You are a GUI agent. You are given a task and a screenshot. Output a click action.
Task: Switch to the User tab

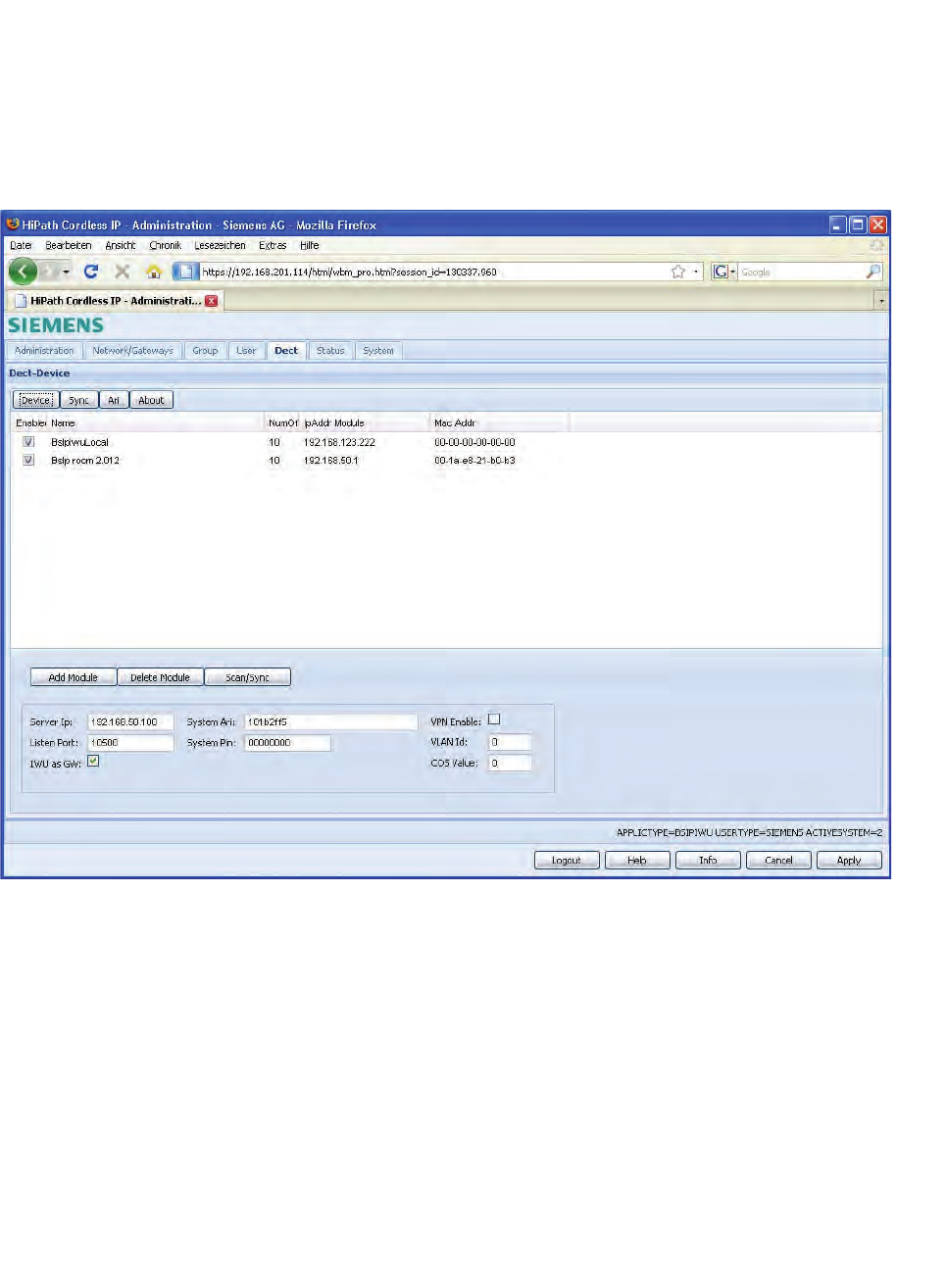[x=246, y=351]
